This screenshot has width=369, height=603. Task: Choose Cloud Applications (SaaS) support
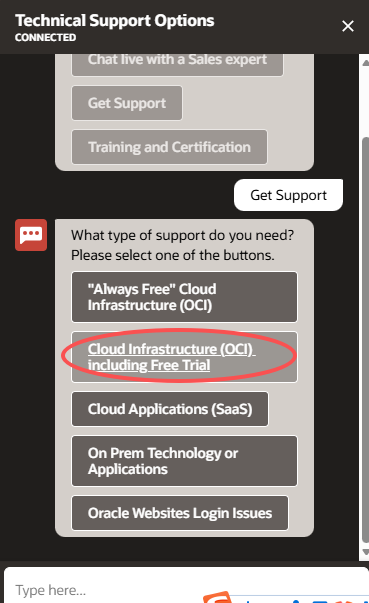[170, 409]
